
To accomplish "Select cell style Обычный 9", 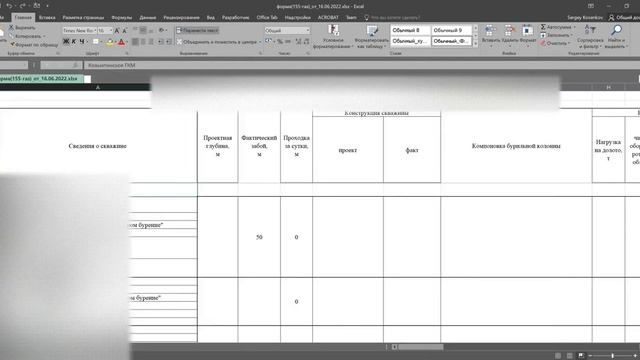I will point(451,30).
